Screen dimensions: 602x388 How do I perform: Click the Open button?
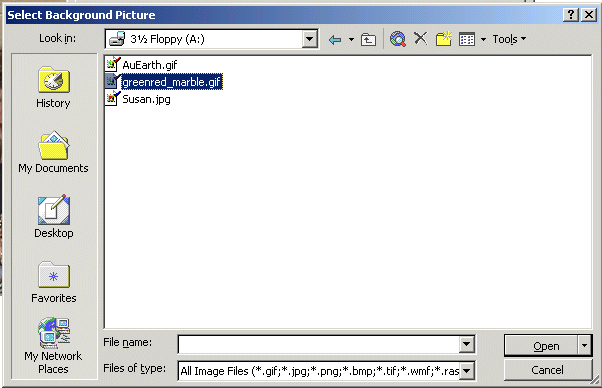(541, 346)
